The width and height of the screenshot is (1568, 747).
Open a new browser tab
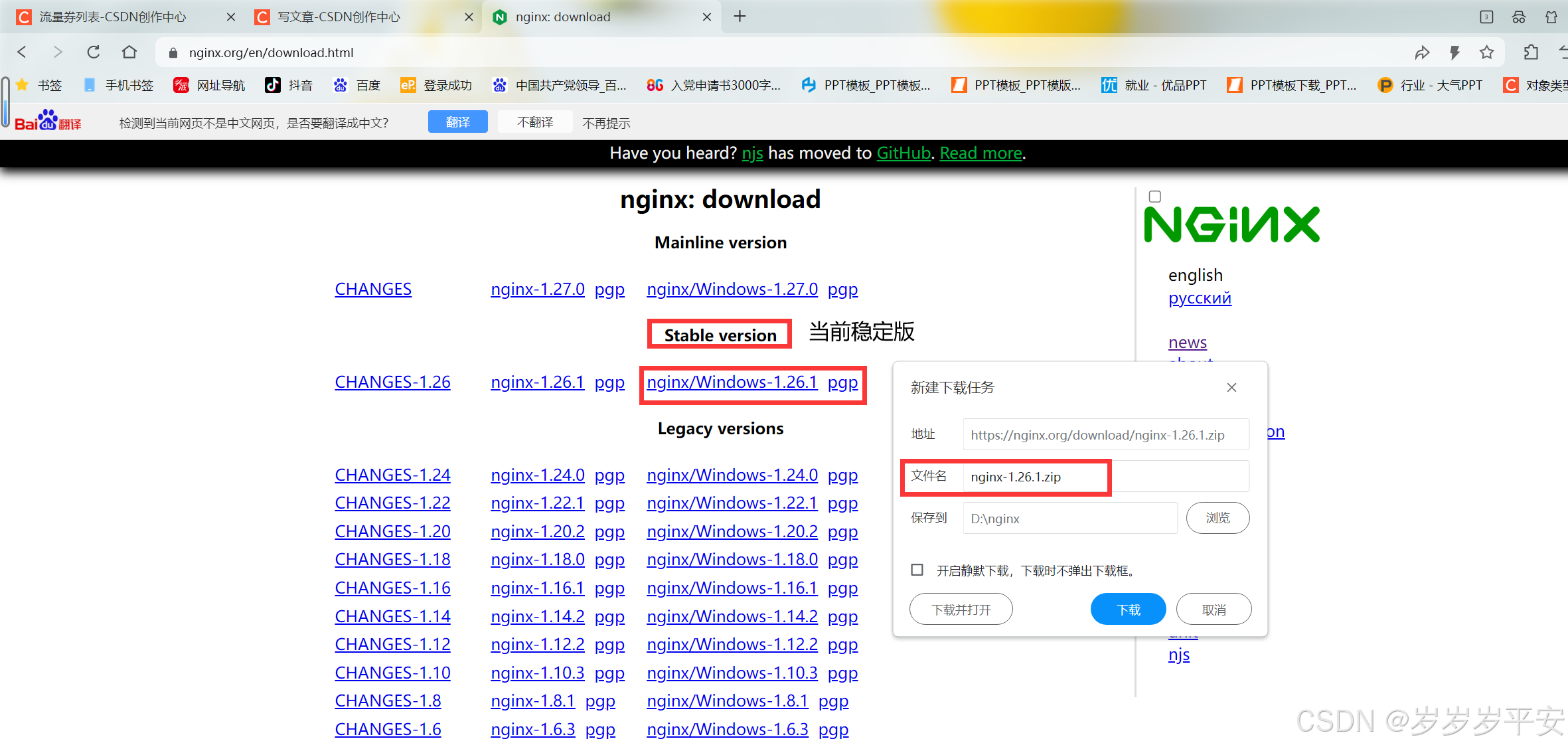point(740,16)
